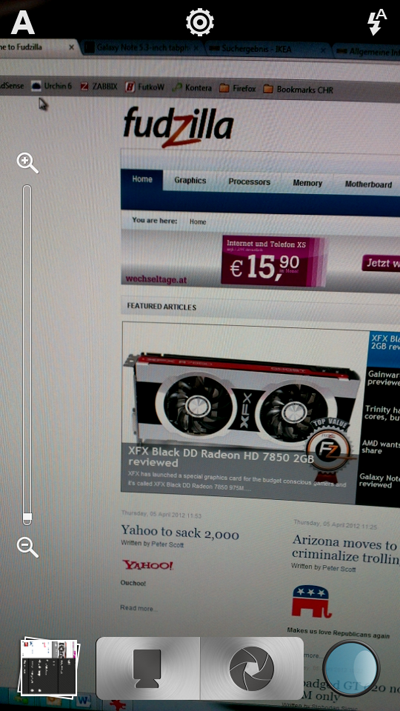Switch to the Allgemeine tab
This screenshot has width=400, height=711.
pyautogui.click(x=368, y=51)
